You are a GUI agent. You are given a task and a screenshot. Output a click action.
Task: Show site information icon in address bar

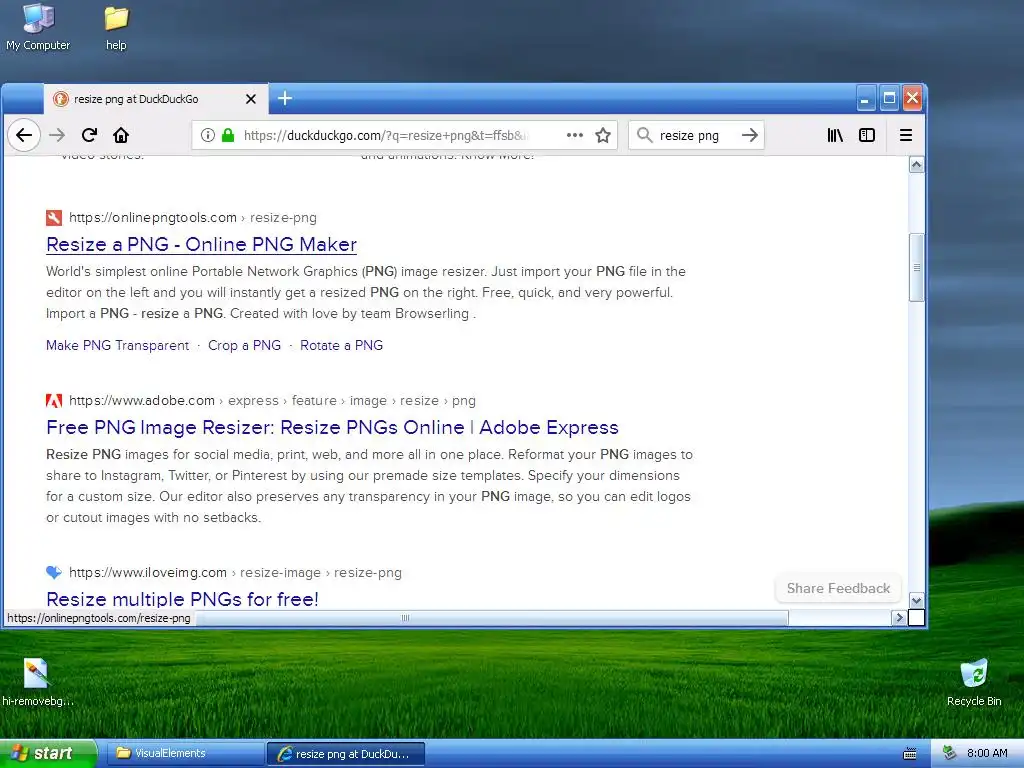pos(208,135)
